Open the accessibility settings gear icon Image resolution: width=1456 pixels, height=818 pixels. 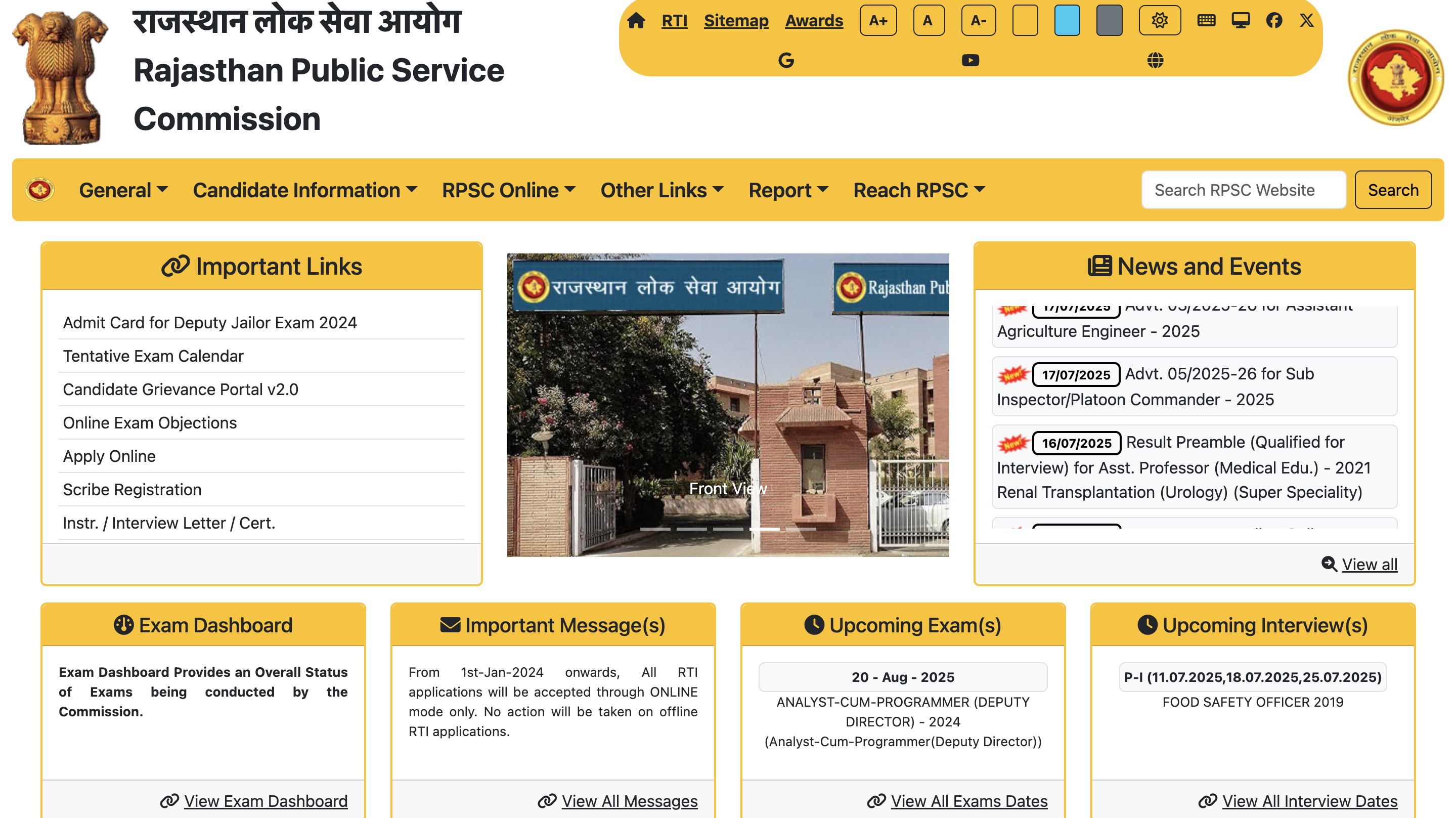1160,20
